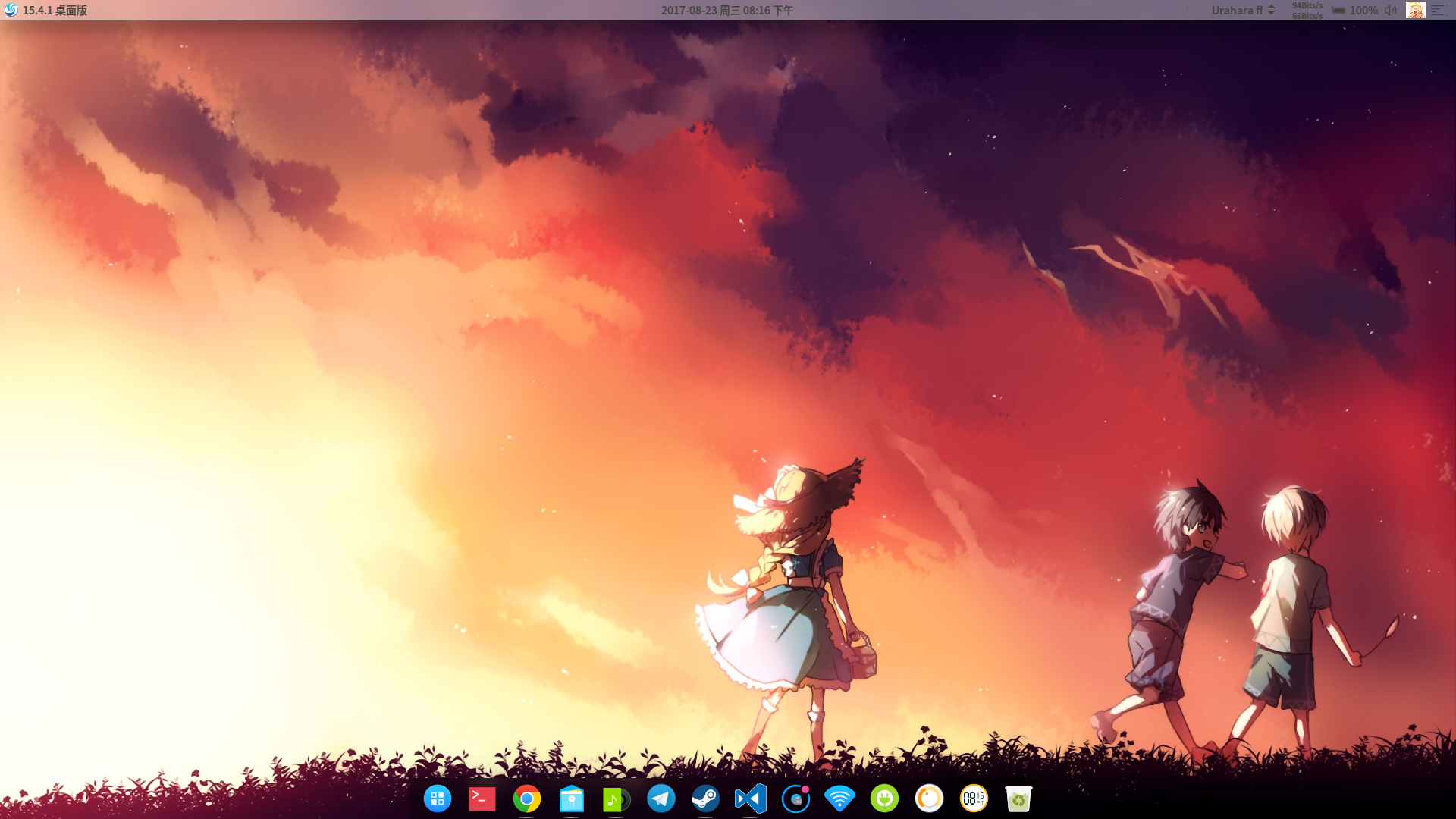1456x819 pixels.
Task: Open the Trash bin
Action: pyautogui.click(x=1018, y=799)
